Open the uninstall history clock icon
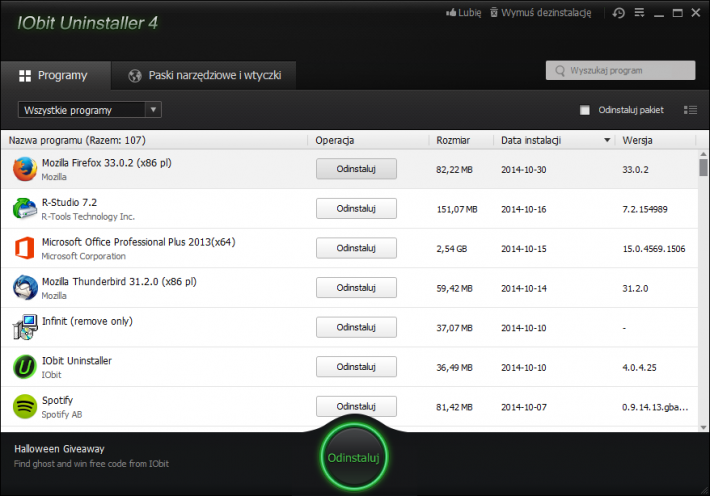The height and width of the screenshot is (496, 710). 619,13
